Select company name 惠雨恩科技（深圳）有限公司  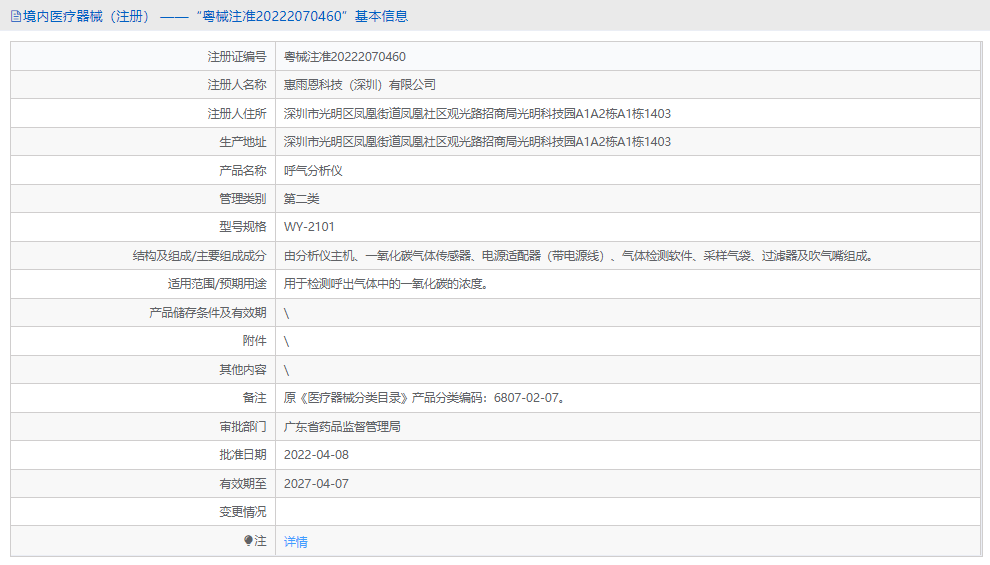360,85
